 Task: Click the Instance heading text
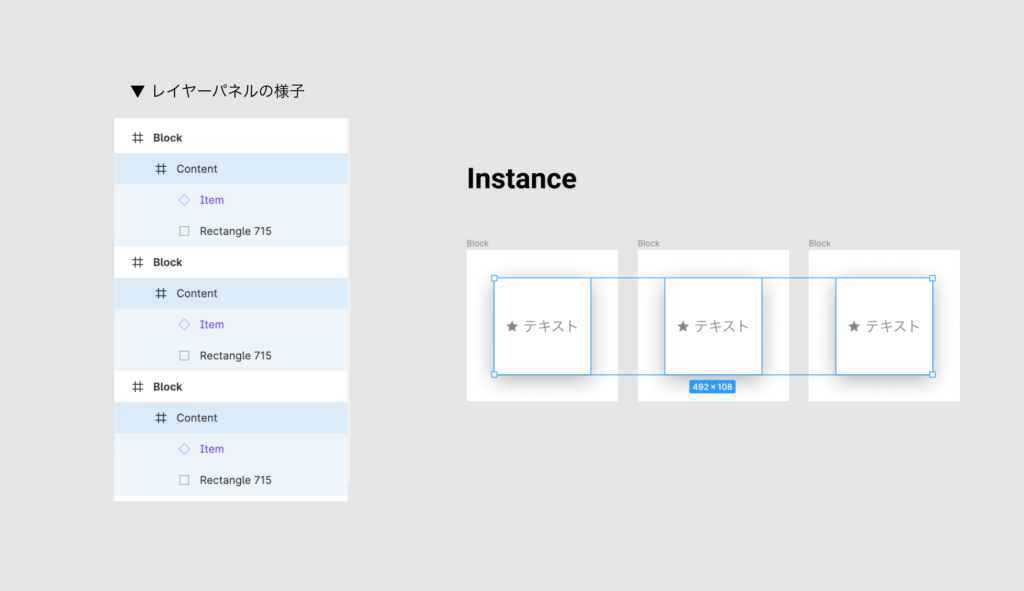point(521,179)
